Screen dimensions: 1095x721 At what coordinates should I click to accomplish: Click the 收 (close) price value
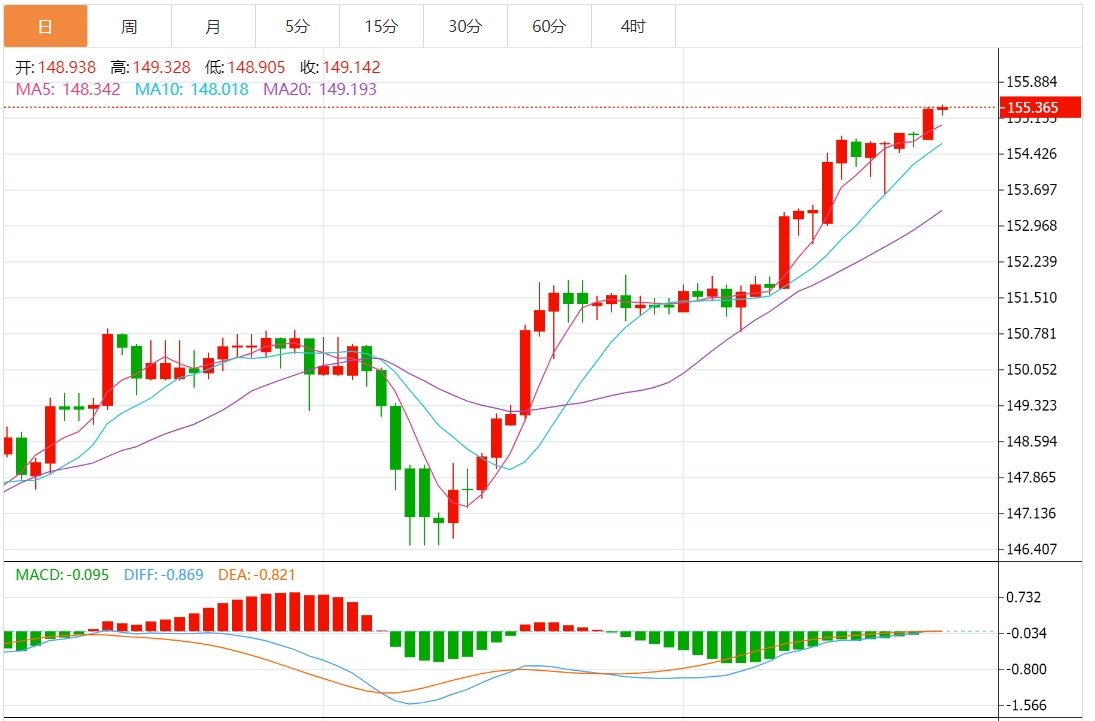[350, 68]
